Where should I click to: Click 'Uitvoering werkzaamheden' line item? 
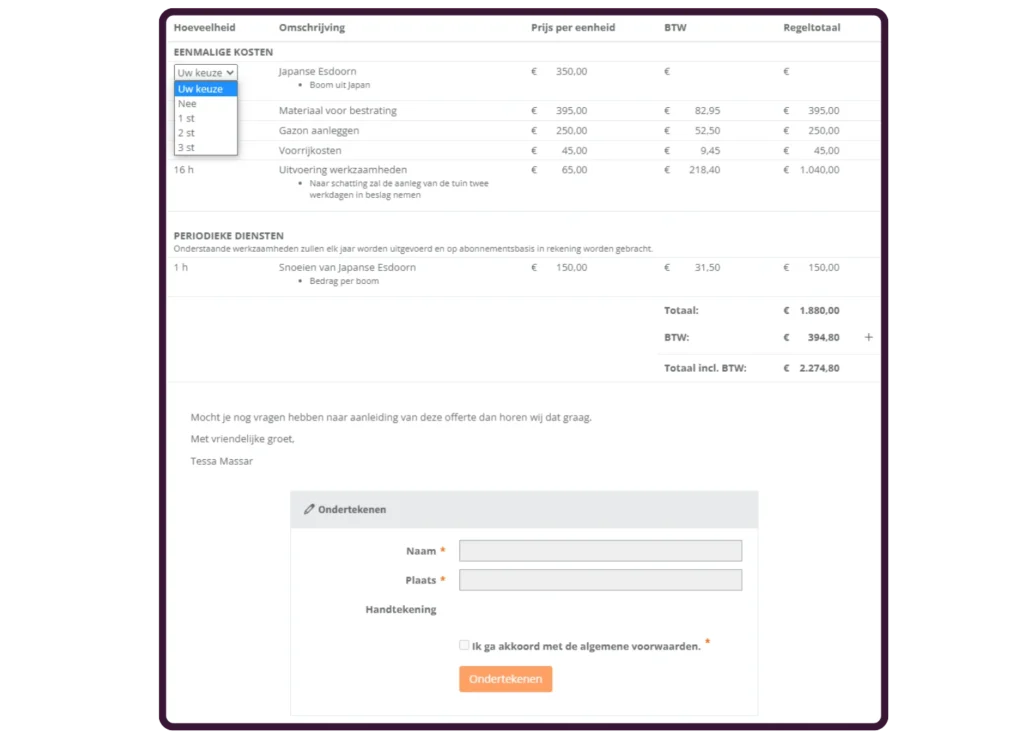coord(342,170)
